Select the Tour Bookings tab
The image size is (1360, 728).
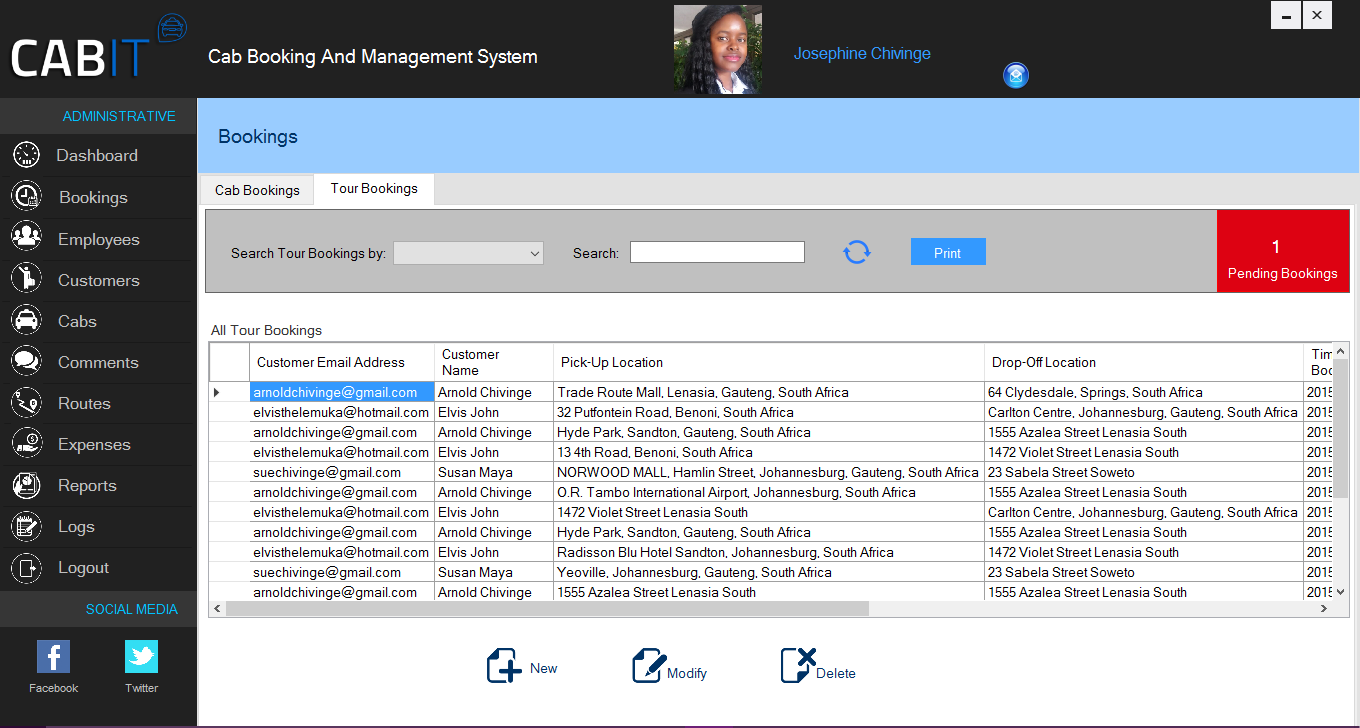click(374, 189)
